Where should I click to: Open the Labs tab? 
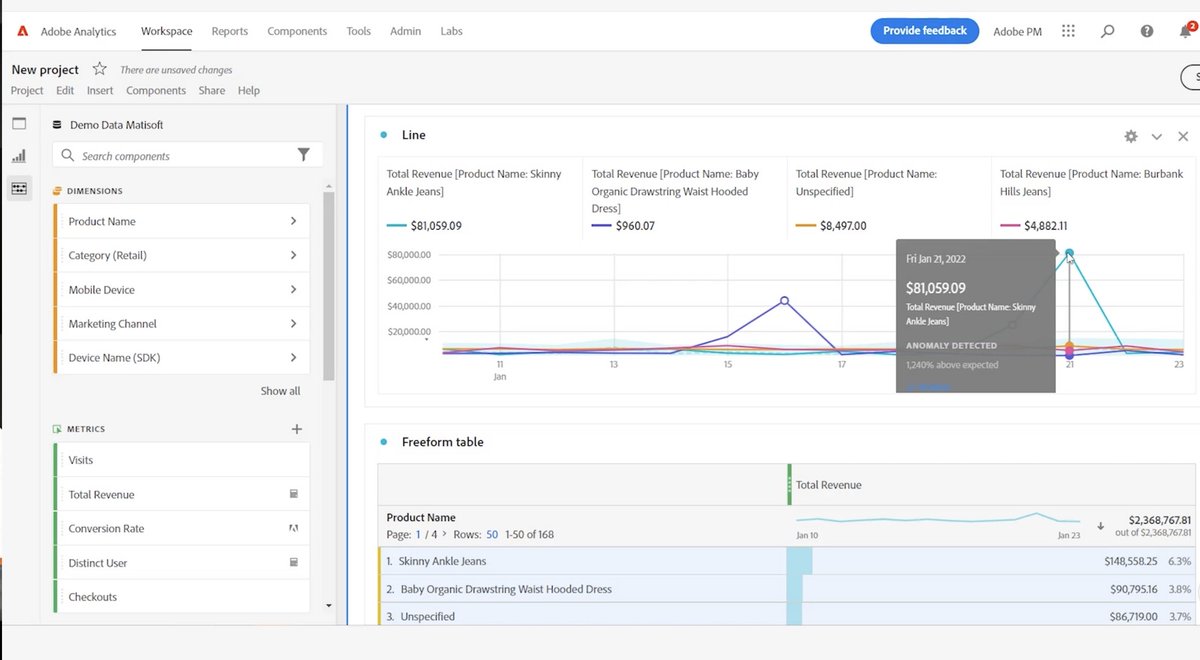tap(452, 31)
